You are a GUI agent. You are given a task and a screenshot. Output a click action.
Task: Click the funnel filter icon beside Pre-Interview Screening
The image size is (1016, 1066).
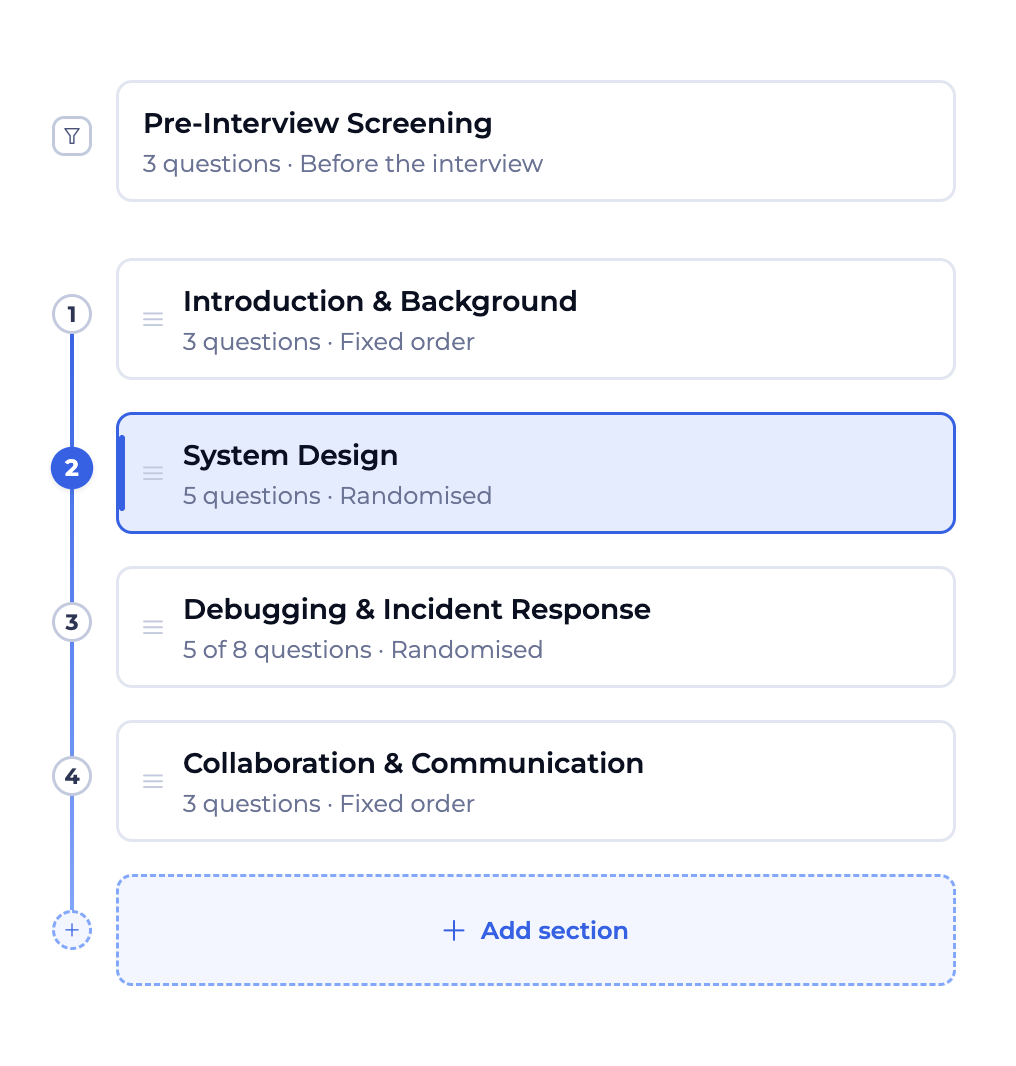[x=72, y=136]
